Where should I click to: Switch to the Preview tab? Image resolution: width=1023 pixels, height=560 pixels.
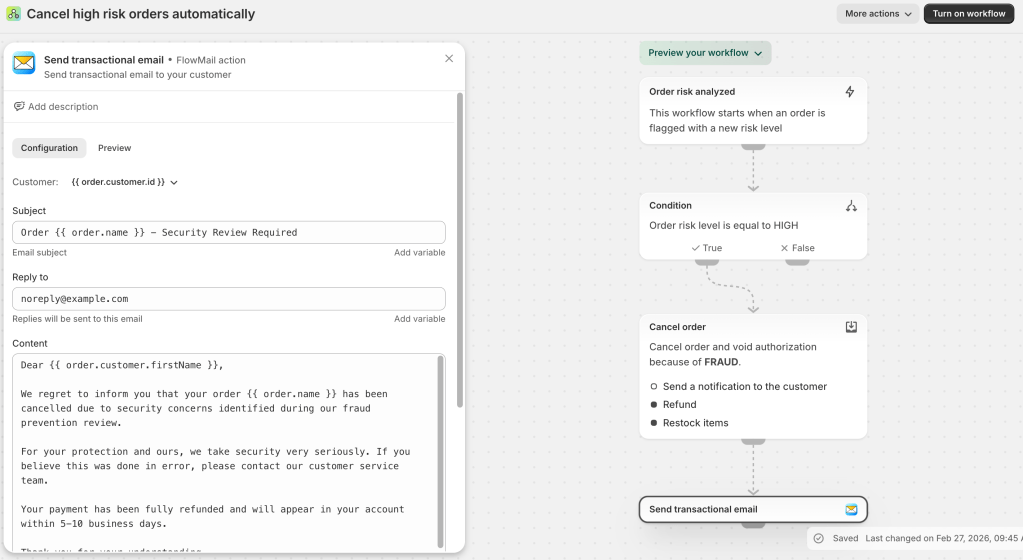(114, 148)
